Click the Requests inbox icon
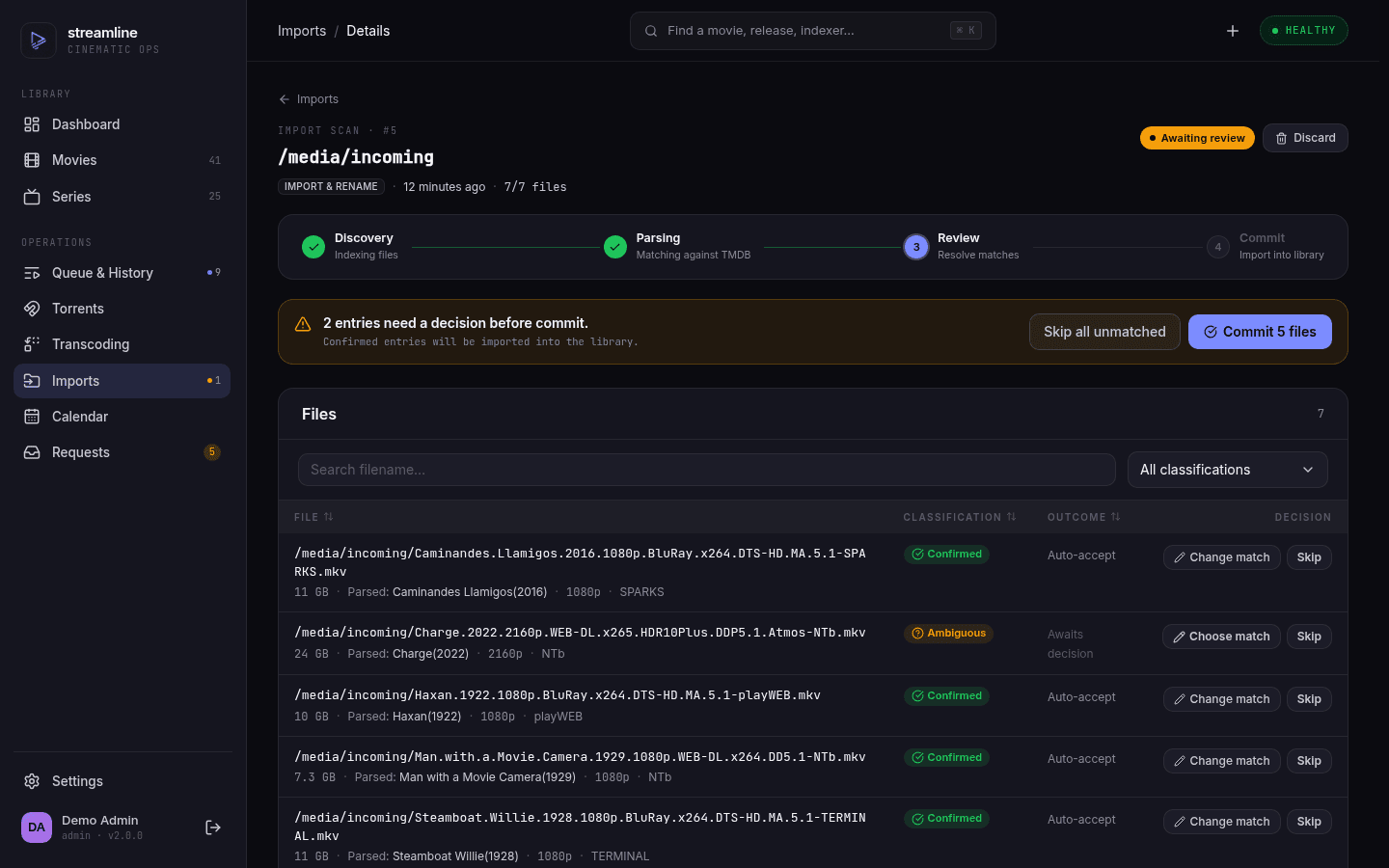 [32, 452]
